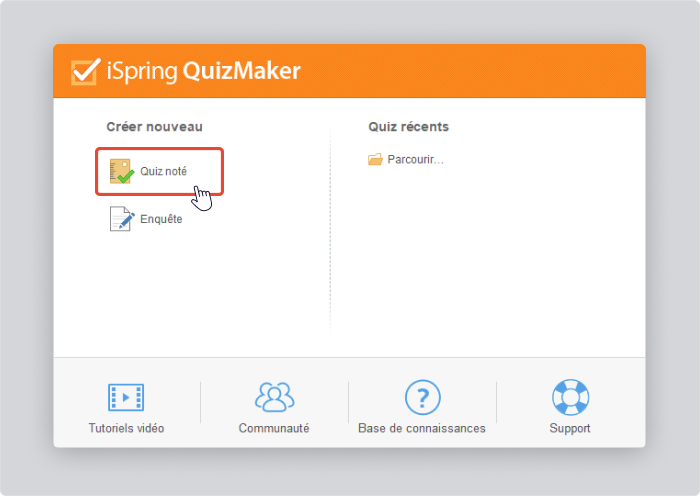This screenshot has width=700, height=496.
Task: Click the Quiz noté clipboard icon
Action: click(121, 171)
